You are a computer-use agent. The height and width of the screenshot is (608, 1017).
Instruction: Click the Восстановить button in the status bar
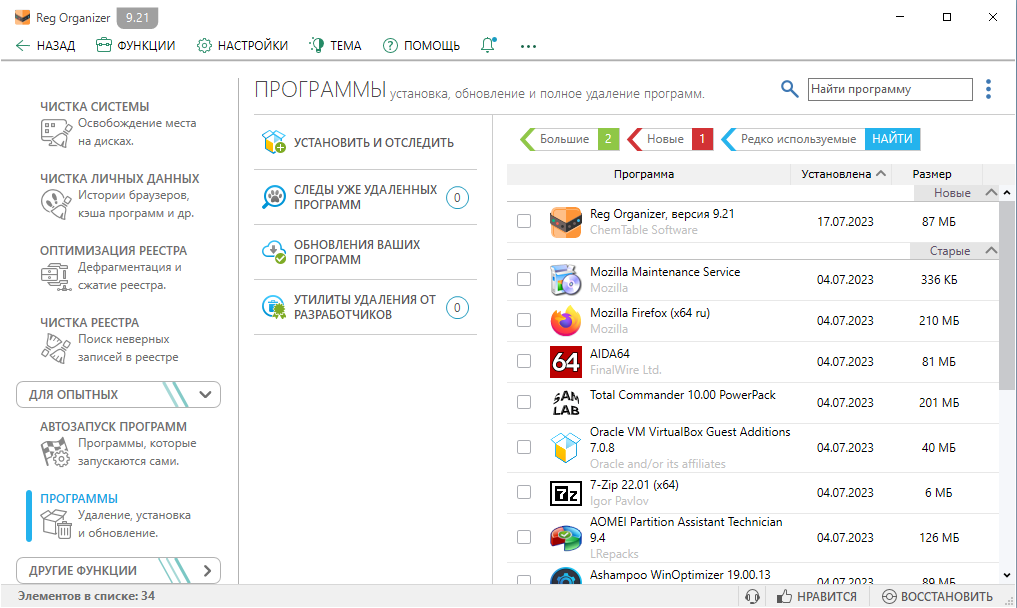[937, 596]
